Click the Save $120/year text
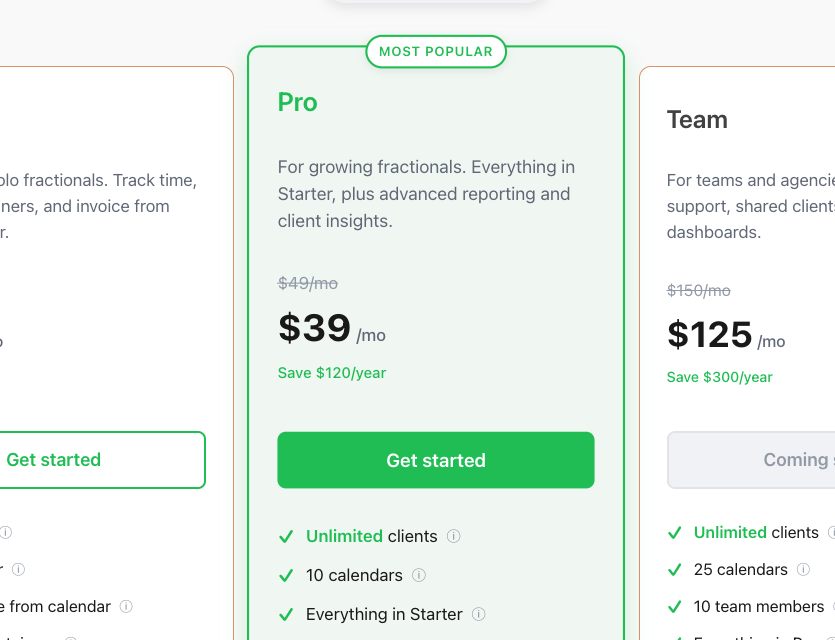This screenshot has height=640, width=835. pyautogui.click(x=332, y=373)
